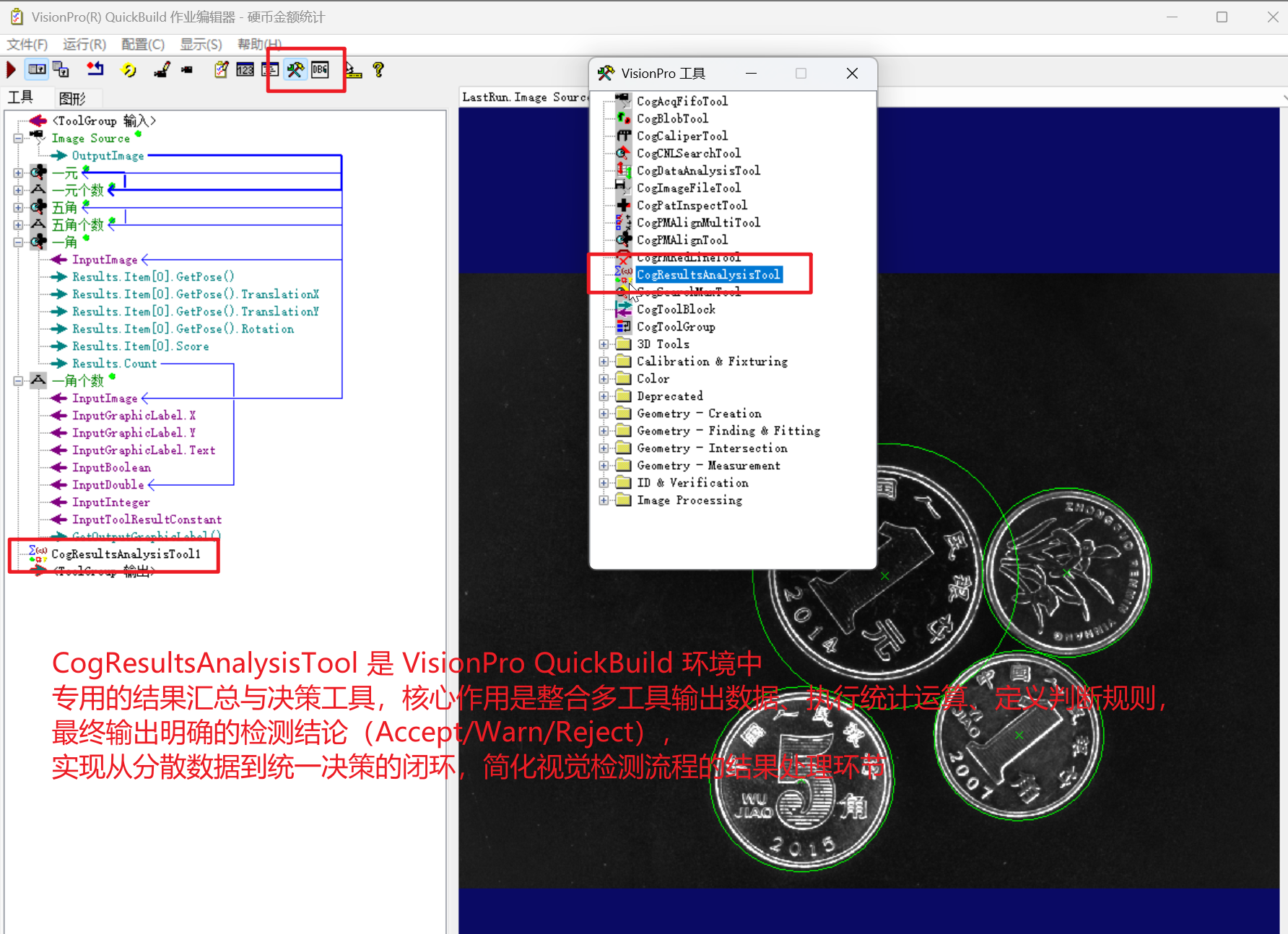
Task: Select the CogToolBlock icon
Action: pos(623,309)
